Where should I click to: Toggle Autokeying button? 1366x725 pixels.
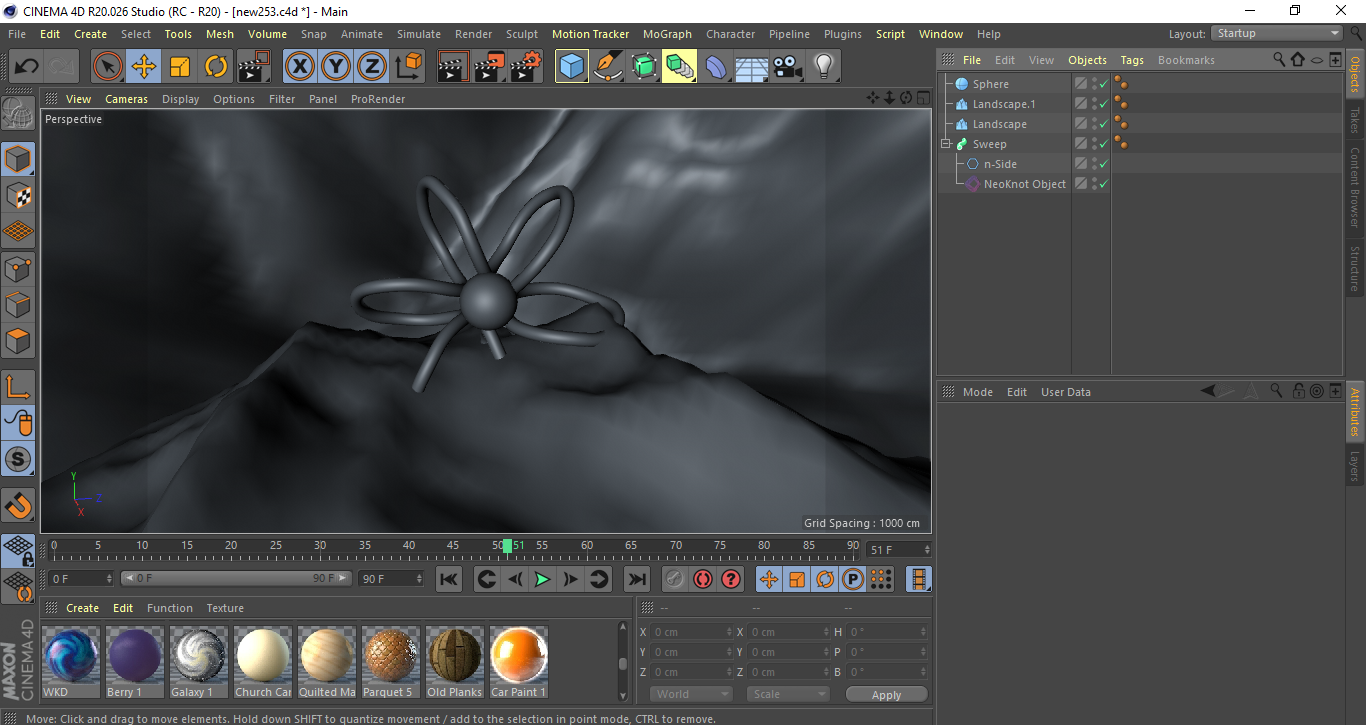click(703, 579)
